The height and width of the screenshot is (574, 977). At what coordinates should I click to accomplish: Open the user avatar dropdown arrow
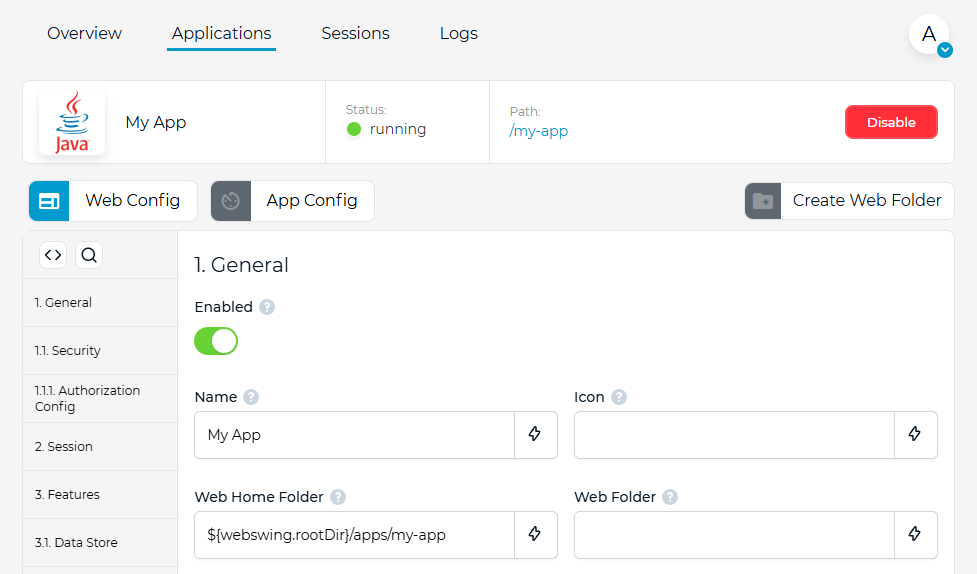[945, 50]
